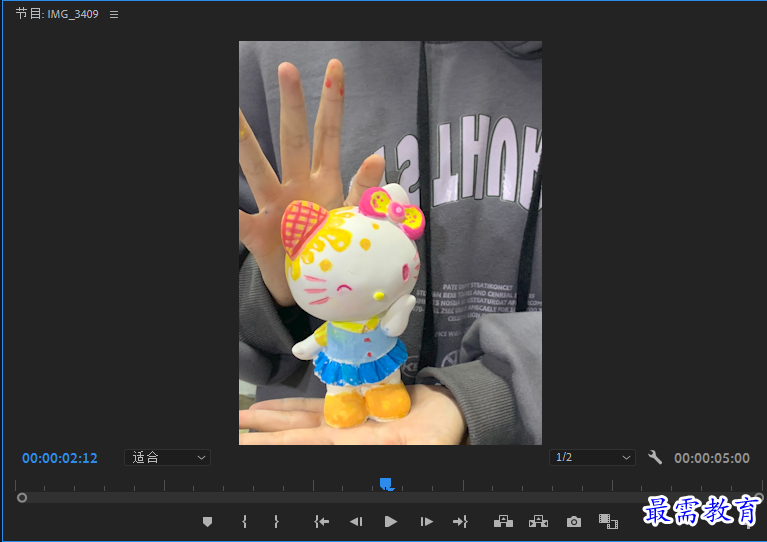Add a marker with the marker button
This screenshot has height=542, width=767.
207,522
